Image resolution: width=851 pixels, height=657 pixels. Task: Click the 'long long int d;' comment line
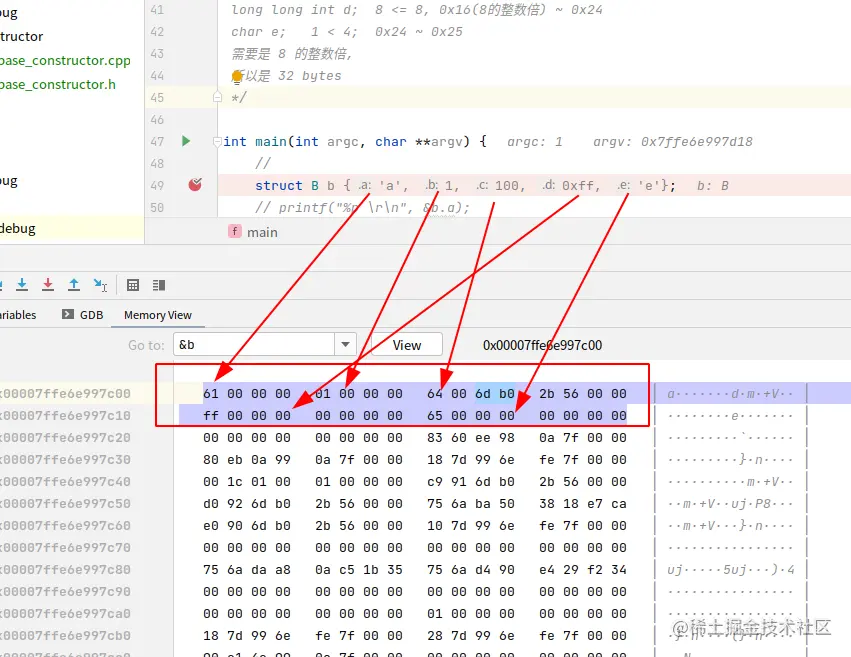pyautogui.click(x=417, y=10)
